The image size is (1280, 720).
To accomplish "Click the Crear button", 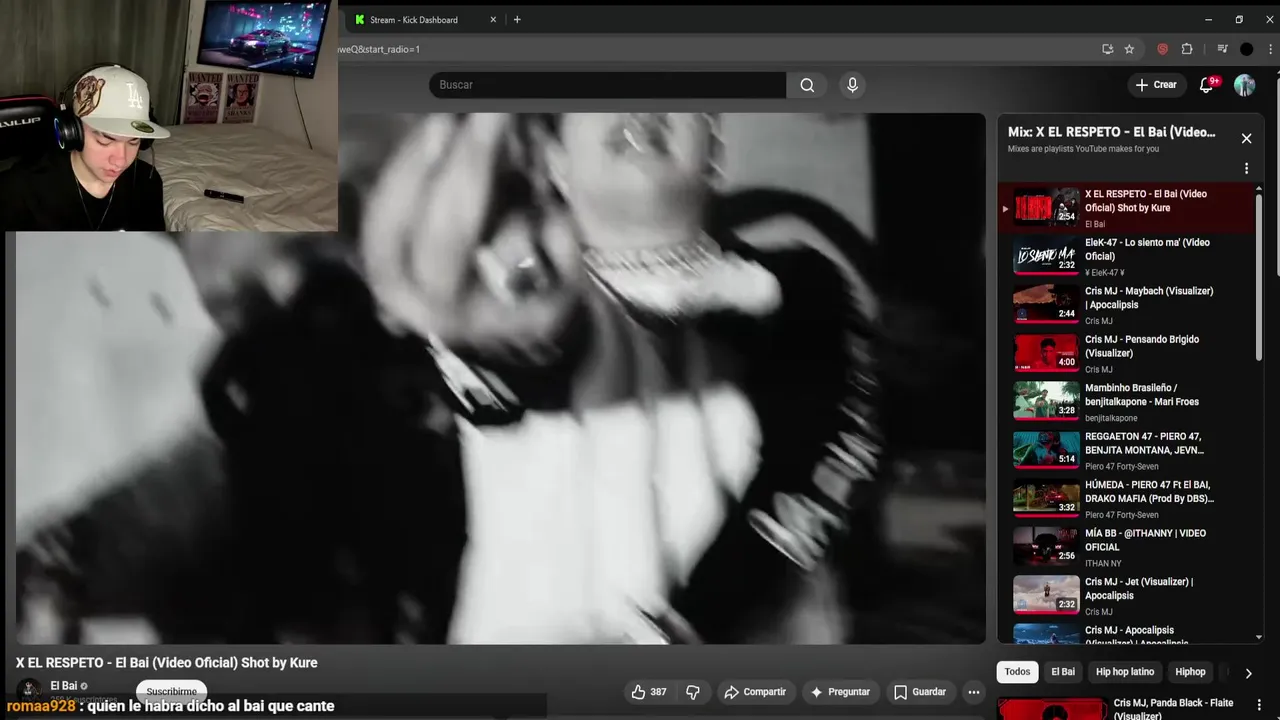I will coord(1156,85).
